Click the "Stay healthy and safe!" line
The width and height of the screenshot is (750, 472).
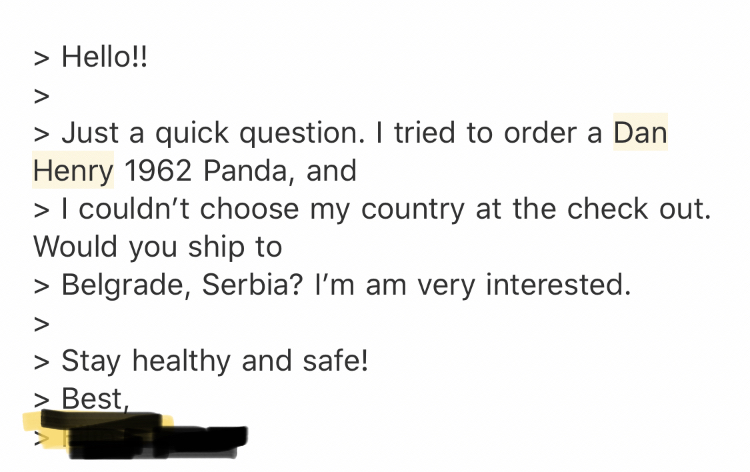(x=215, y=360)
